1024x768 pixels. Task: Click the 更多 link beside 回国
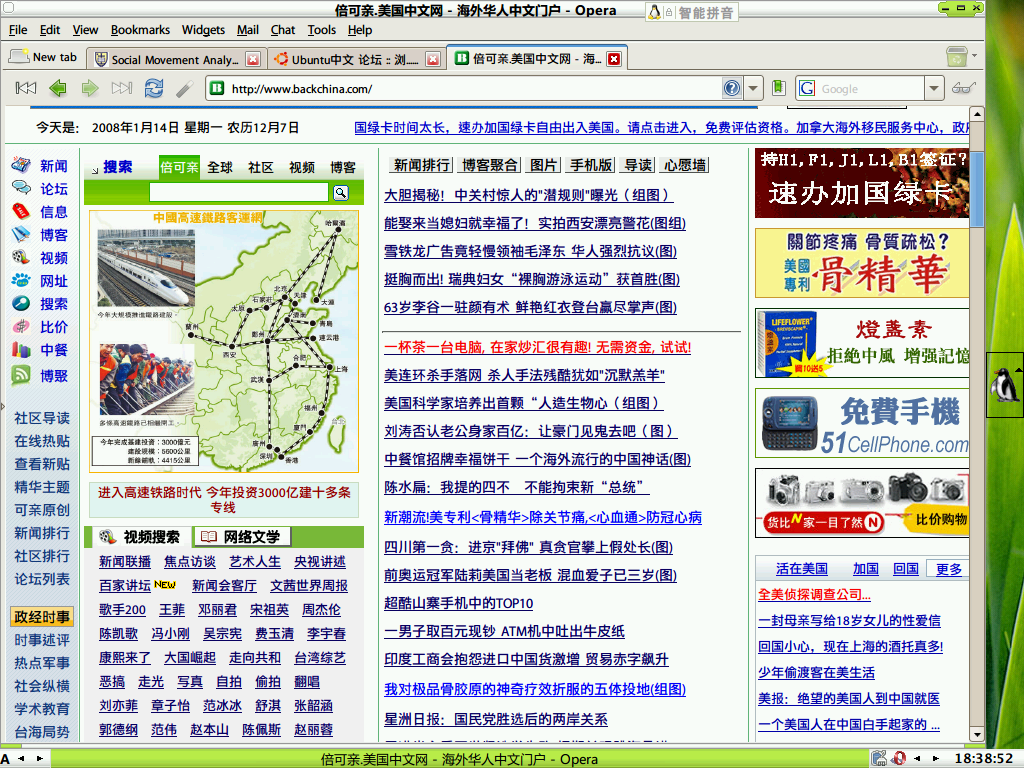click(x=948, y=569)
